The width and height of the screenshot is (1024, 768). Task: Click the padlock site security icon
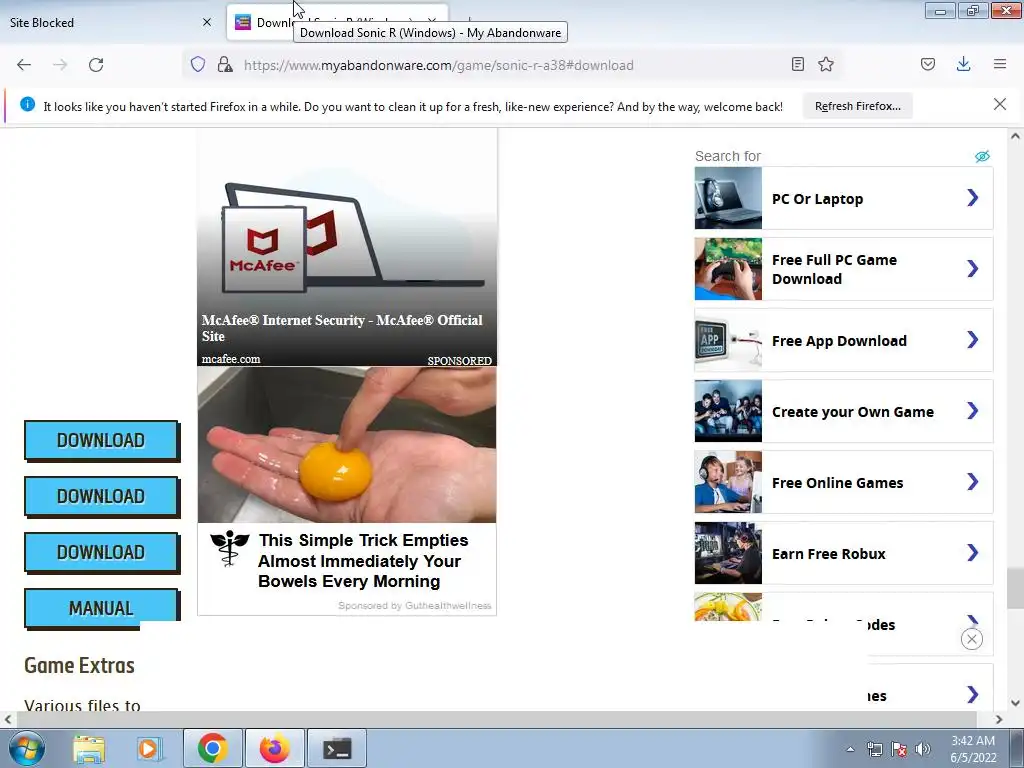(x=225, y=64)
